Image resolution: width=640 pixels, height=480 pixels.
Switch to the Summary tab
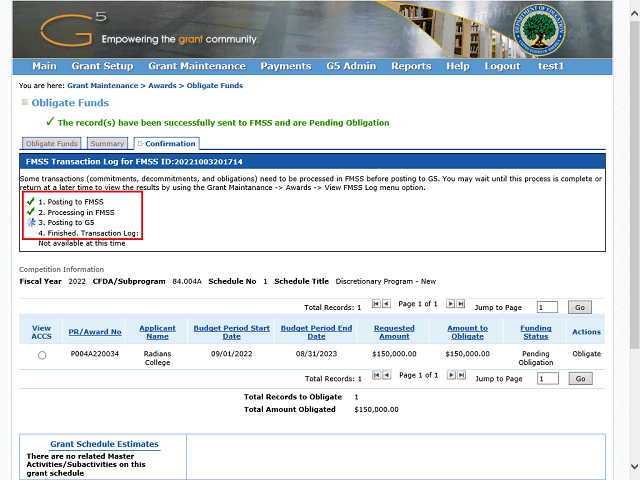tap(107, 144)
